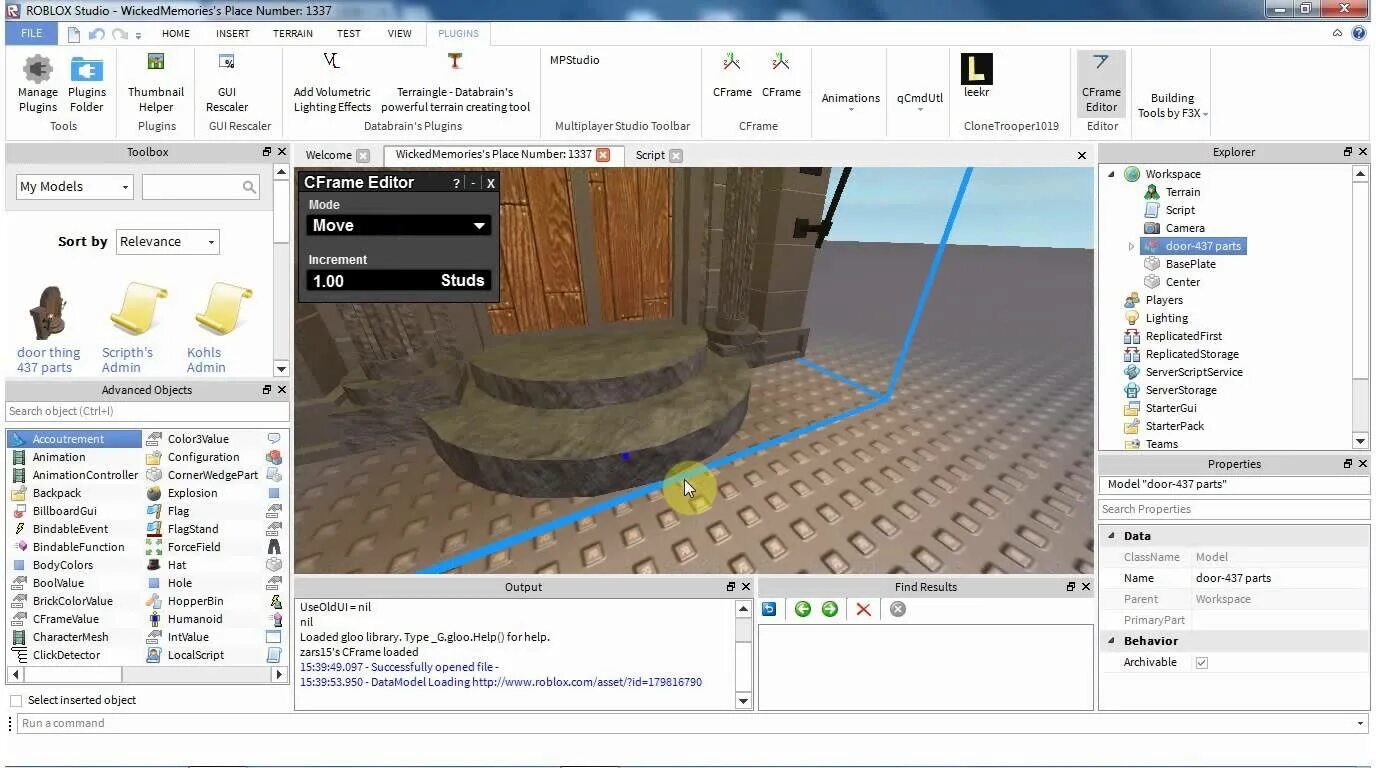Image resolution: width=1376 pixels, height=768 pixels.
Task: Open the CFrame Editor Mode dropdown
Action: (398, 226)
